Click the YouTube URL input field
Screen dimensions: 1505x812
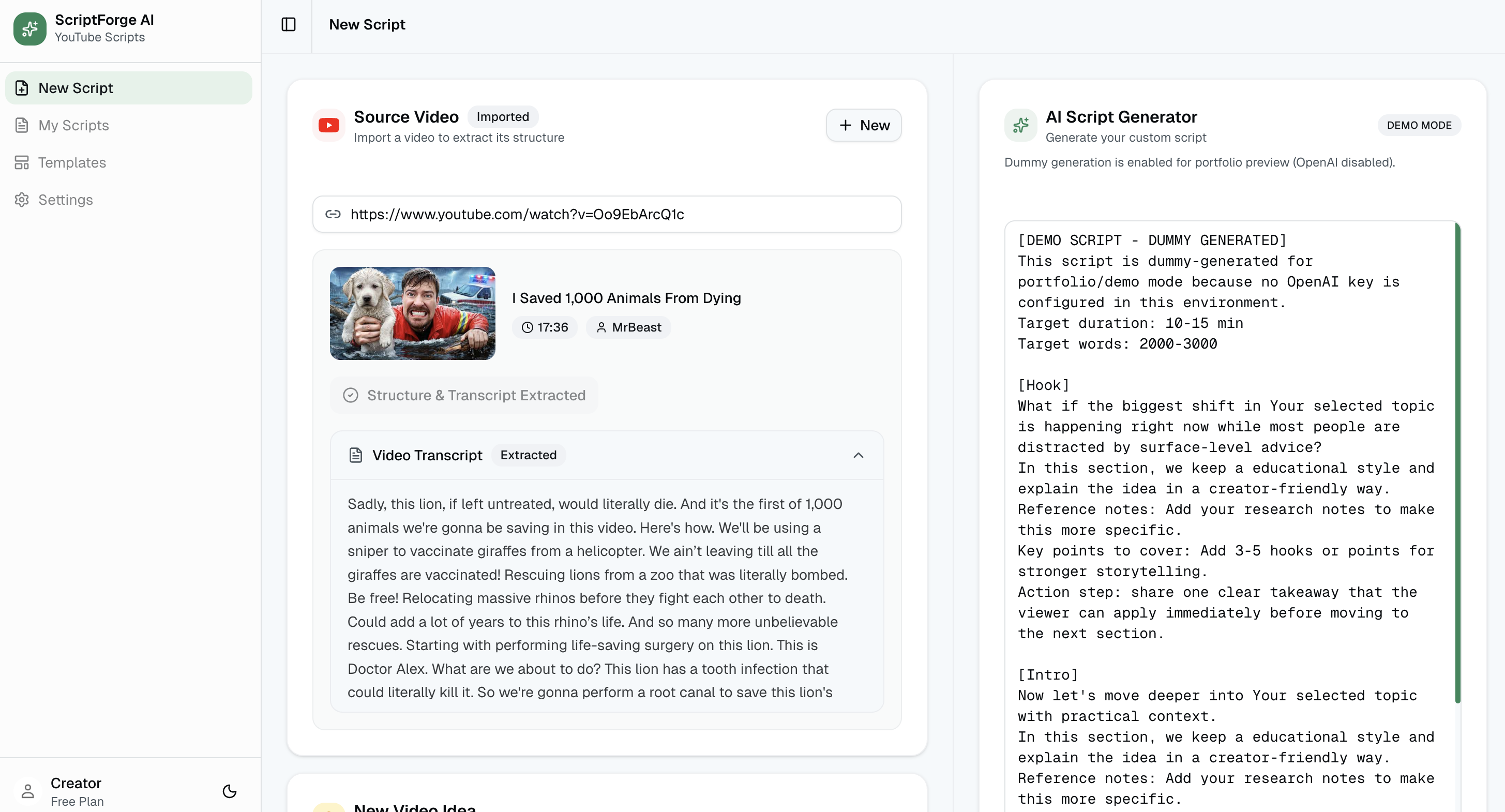coord(607,214)
